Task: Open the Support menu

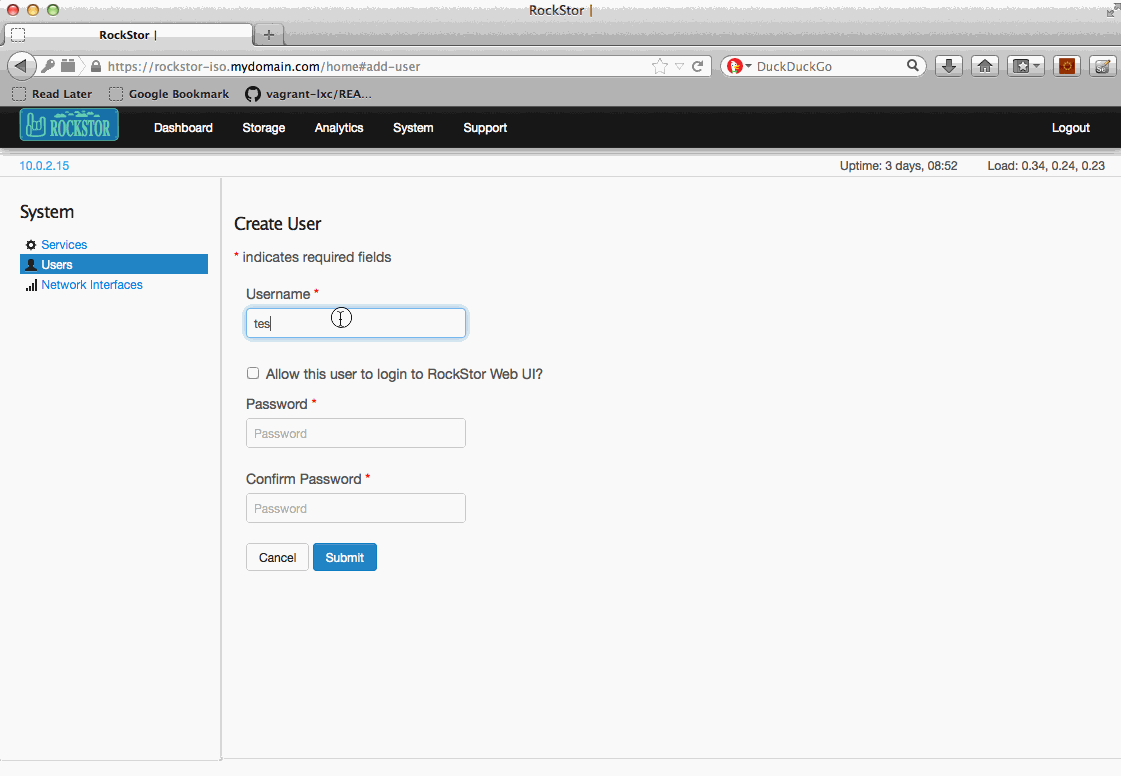Action: click(x=485, y=128)
